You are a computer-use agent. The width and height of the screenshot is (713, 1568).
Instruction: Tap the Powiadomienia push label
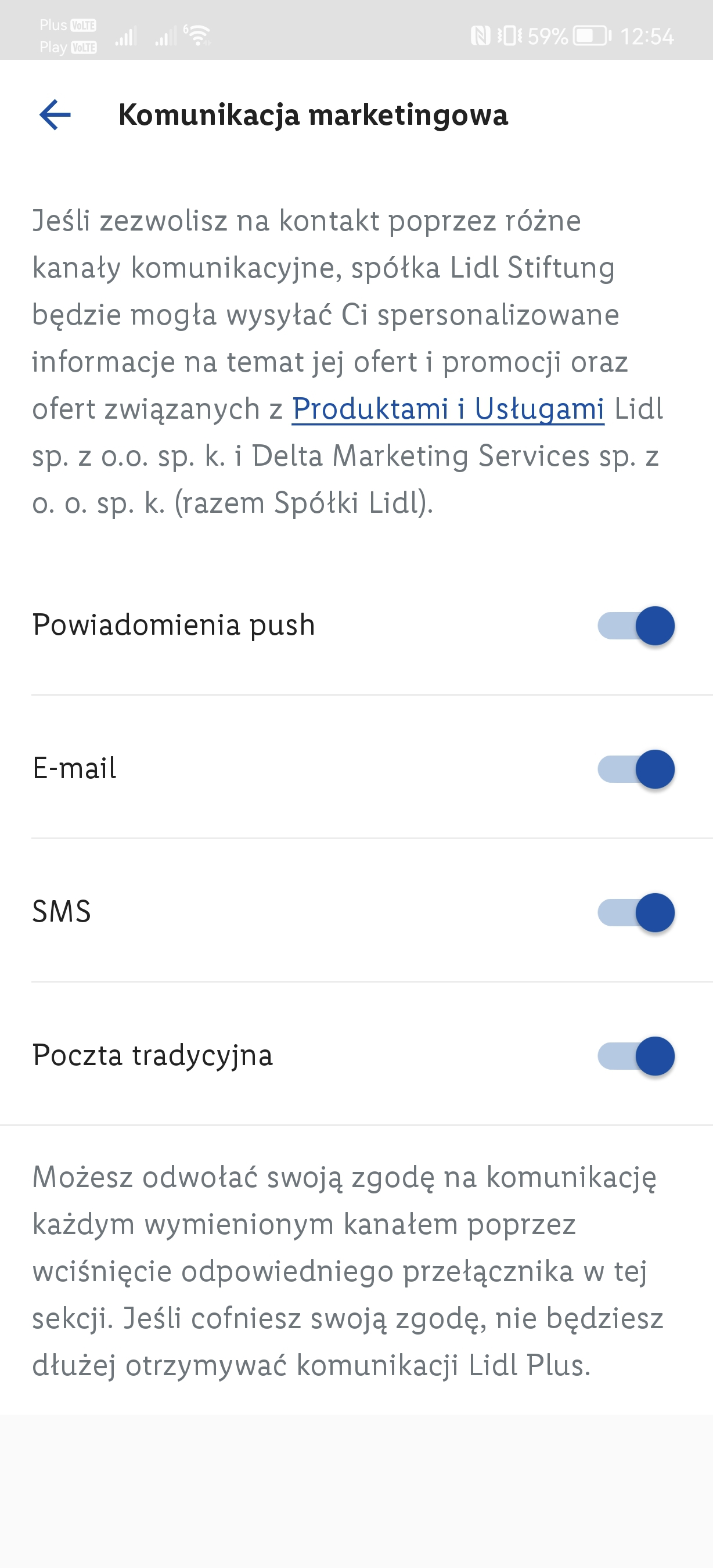pyautogui.click(x=174, y=625)
